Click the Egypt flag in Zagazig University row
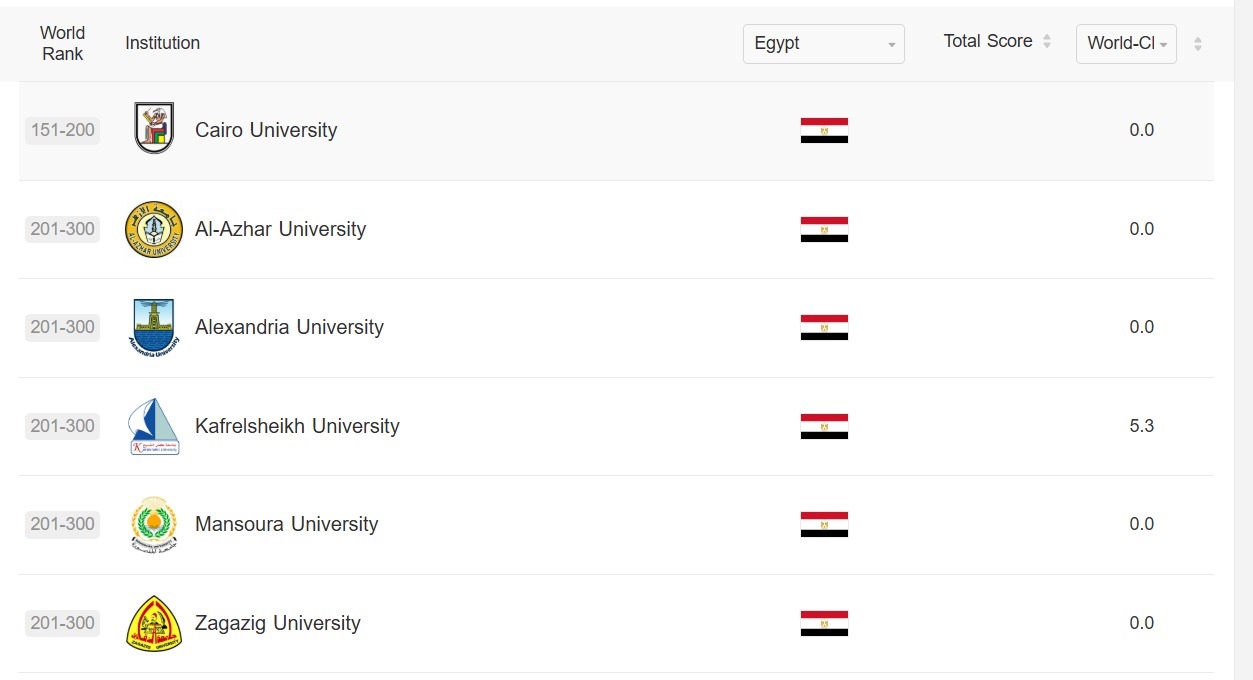The height and width of the screenshot is (680, 1253). coord(824,623)
